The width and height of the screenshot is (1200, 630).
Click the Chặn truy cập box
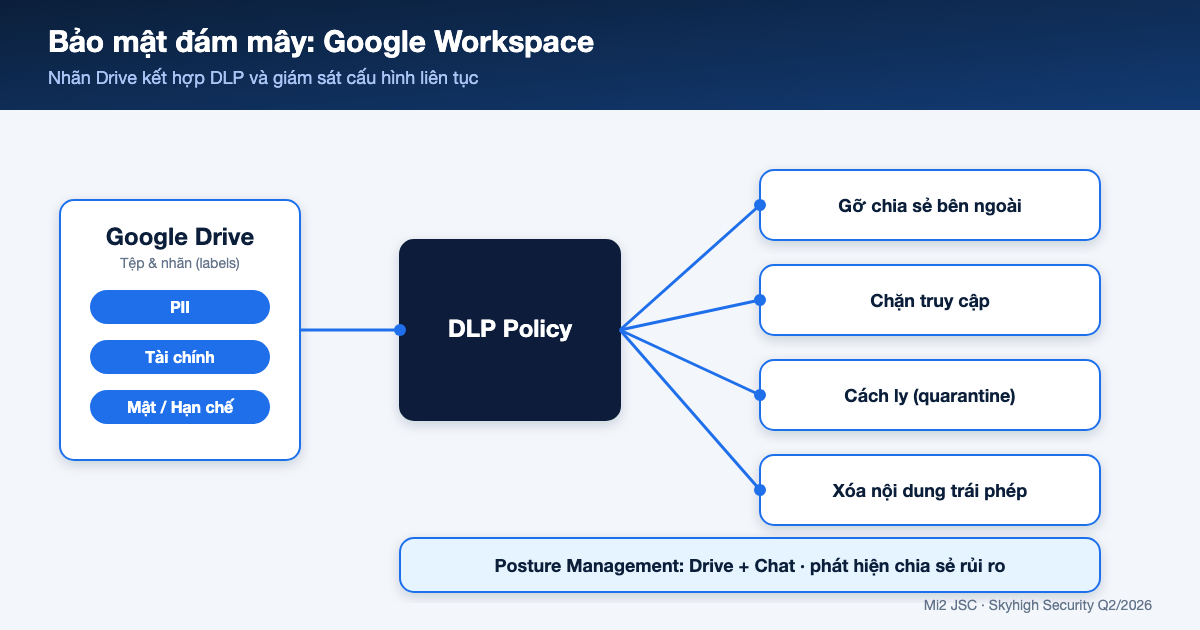tap(930, 300)
